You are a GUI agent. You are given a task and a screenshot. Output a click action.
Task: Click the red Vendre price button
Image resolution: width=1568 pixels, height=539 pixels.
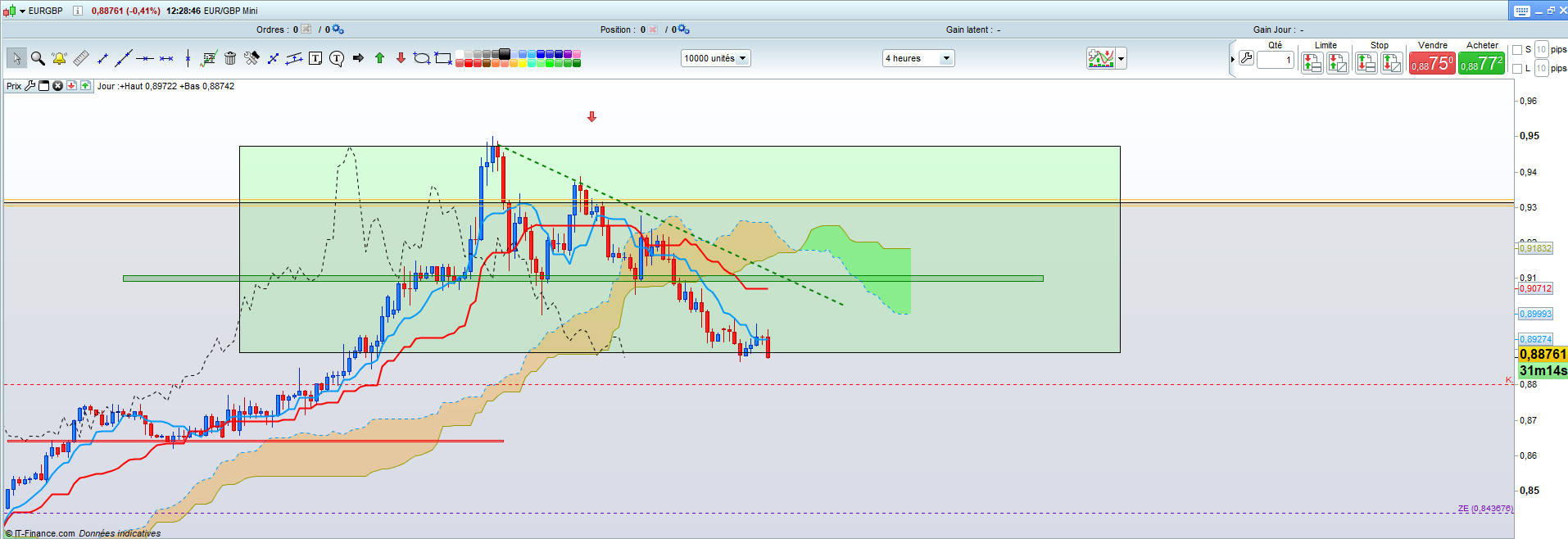tap(1432, 64)
